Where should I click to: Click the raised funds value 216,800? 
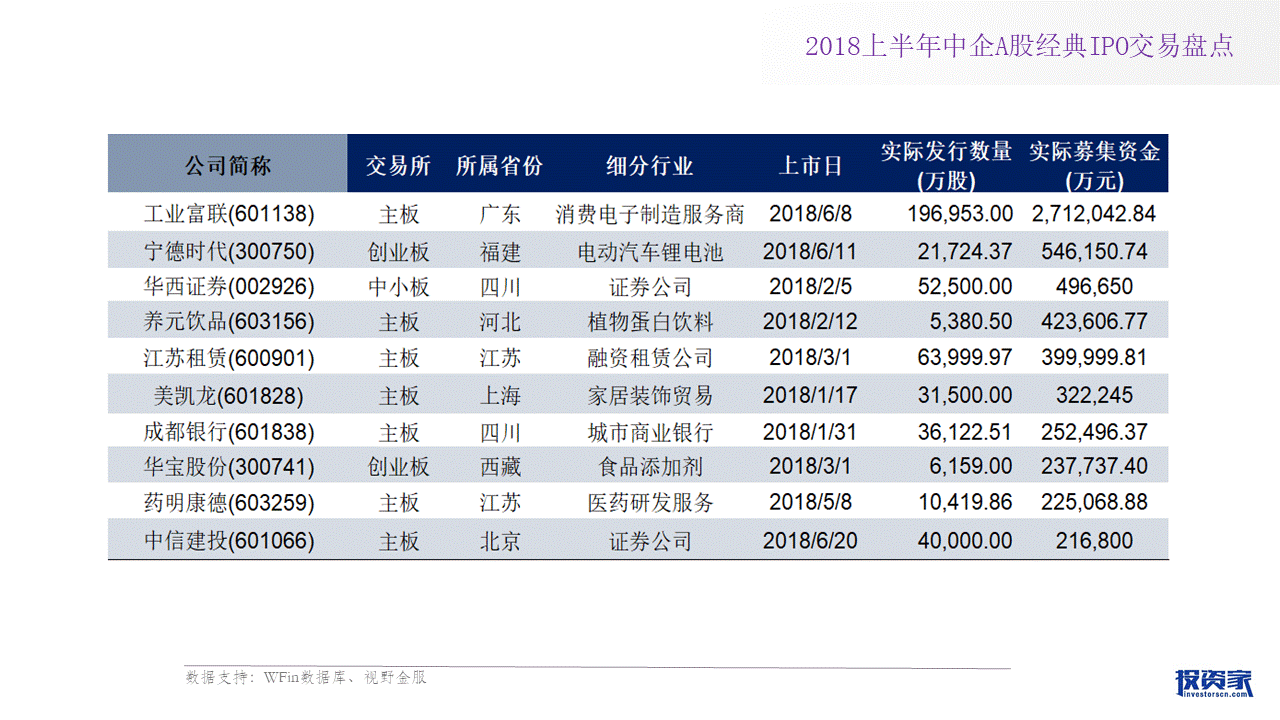pyautogui.click(x=1094, y=541)
